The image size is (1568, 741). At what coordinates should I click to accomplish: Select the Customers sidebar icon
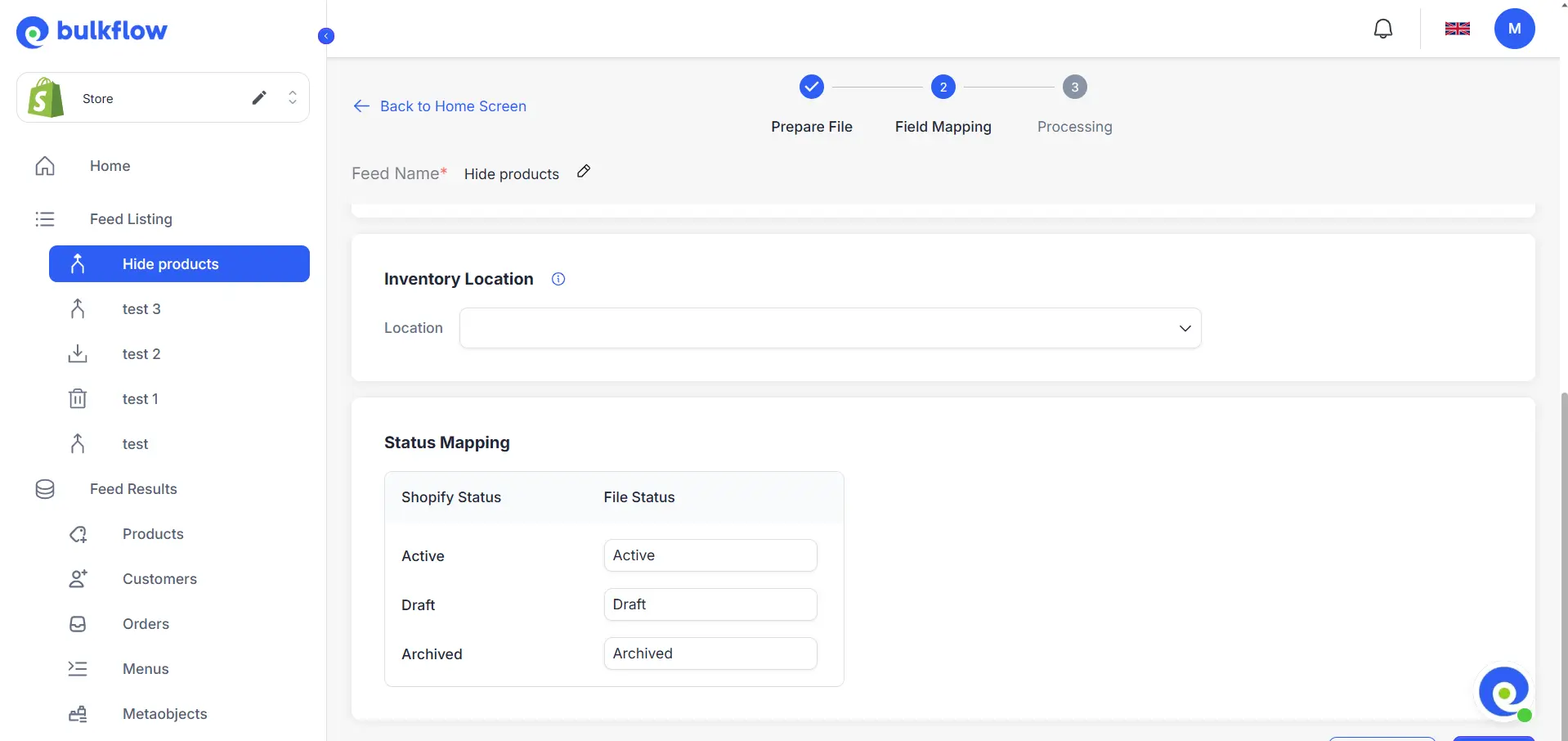[77, 578]
